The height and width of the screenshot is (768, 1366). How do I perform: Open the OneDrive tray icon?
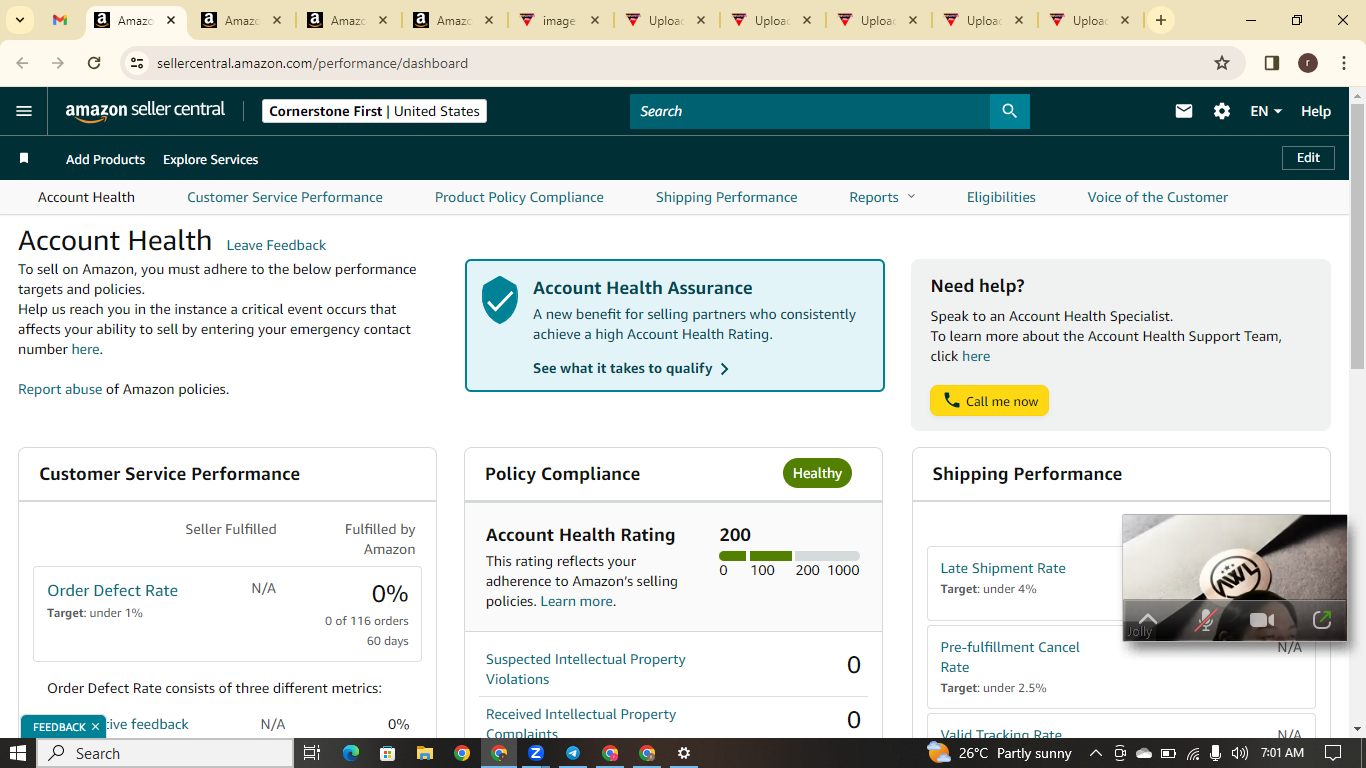coord(1144,753)
